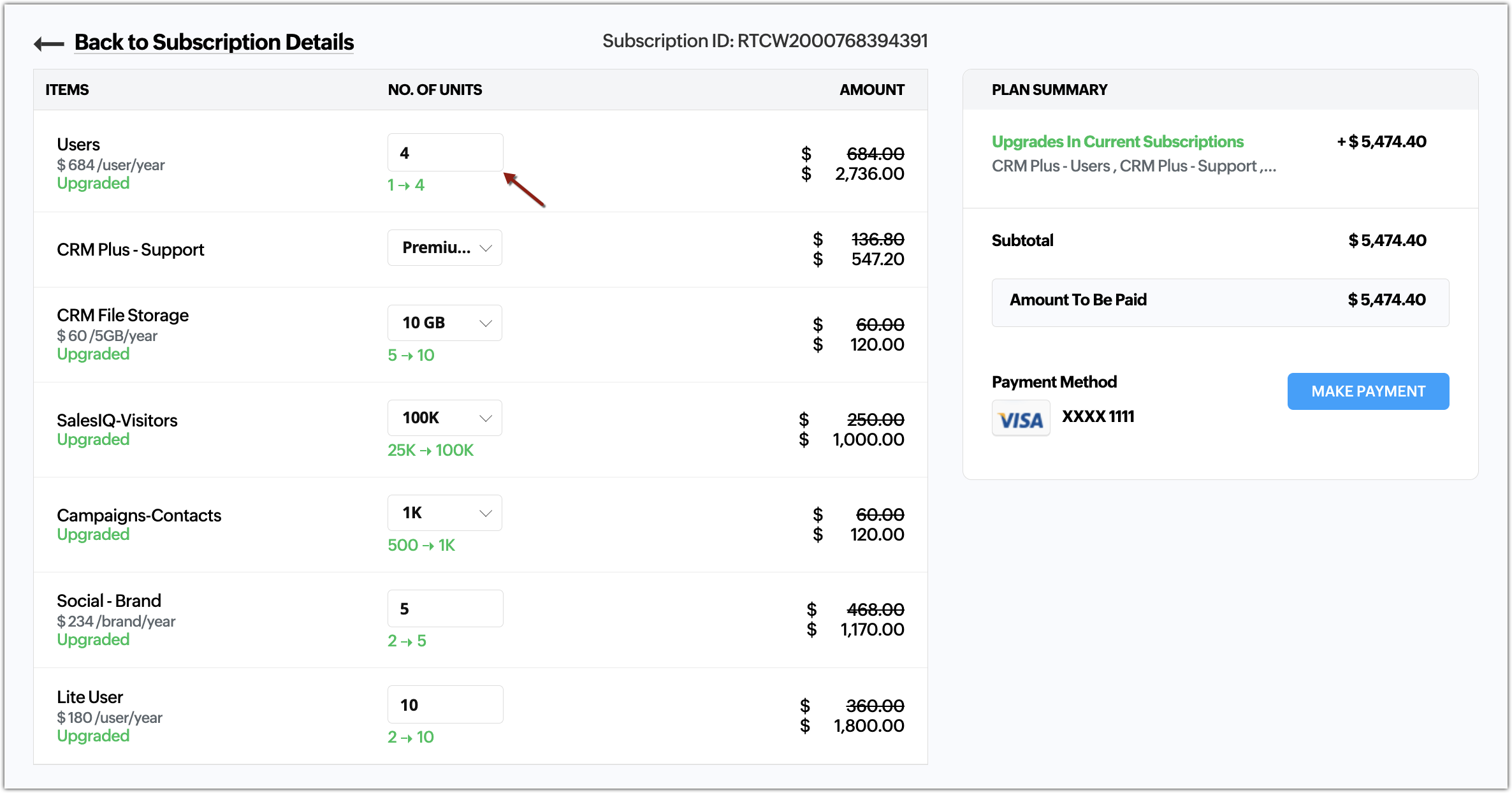Click card number XXXX 1111

[x=1098, y=416]
